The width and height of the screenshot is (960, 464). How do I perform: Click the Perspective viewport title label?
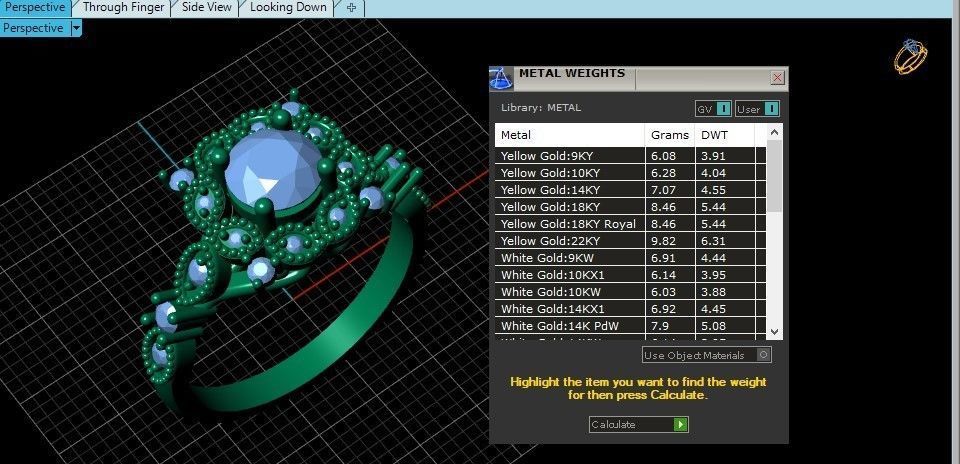tap(33, 28)
